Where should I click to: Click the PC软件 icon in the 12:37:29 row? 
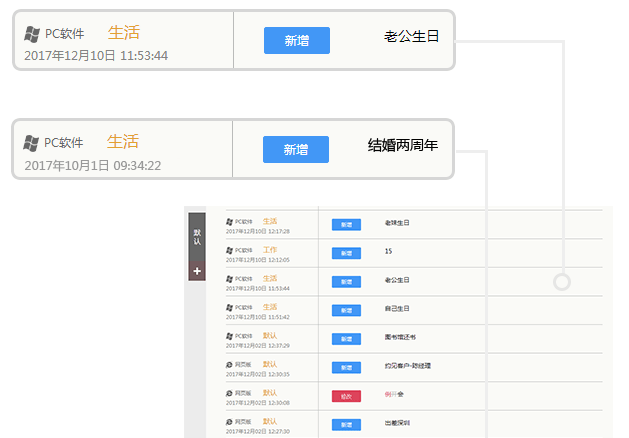pyautogui.click(x=229, y=336)
